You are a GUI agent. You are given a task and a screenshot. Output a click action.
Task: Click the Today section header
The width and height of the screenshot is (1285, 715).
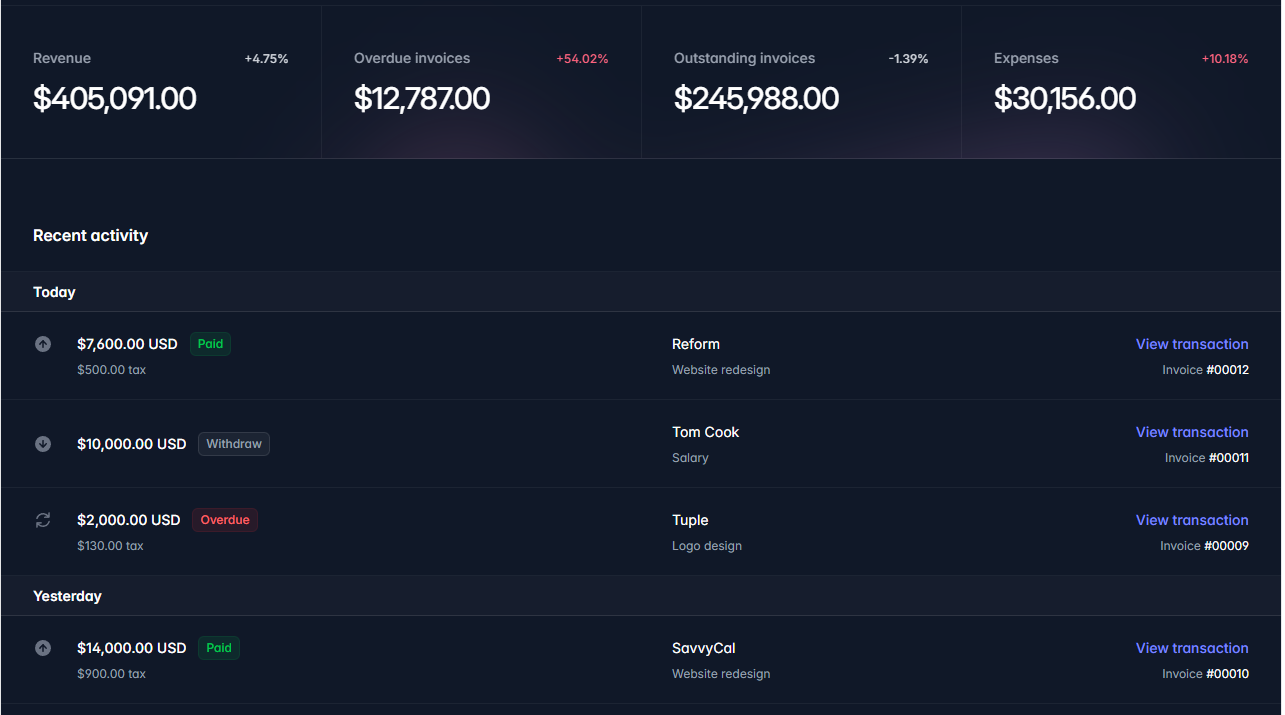pos(54,291)
